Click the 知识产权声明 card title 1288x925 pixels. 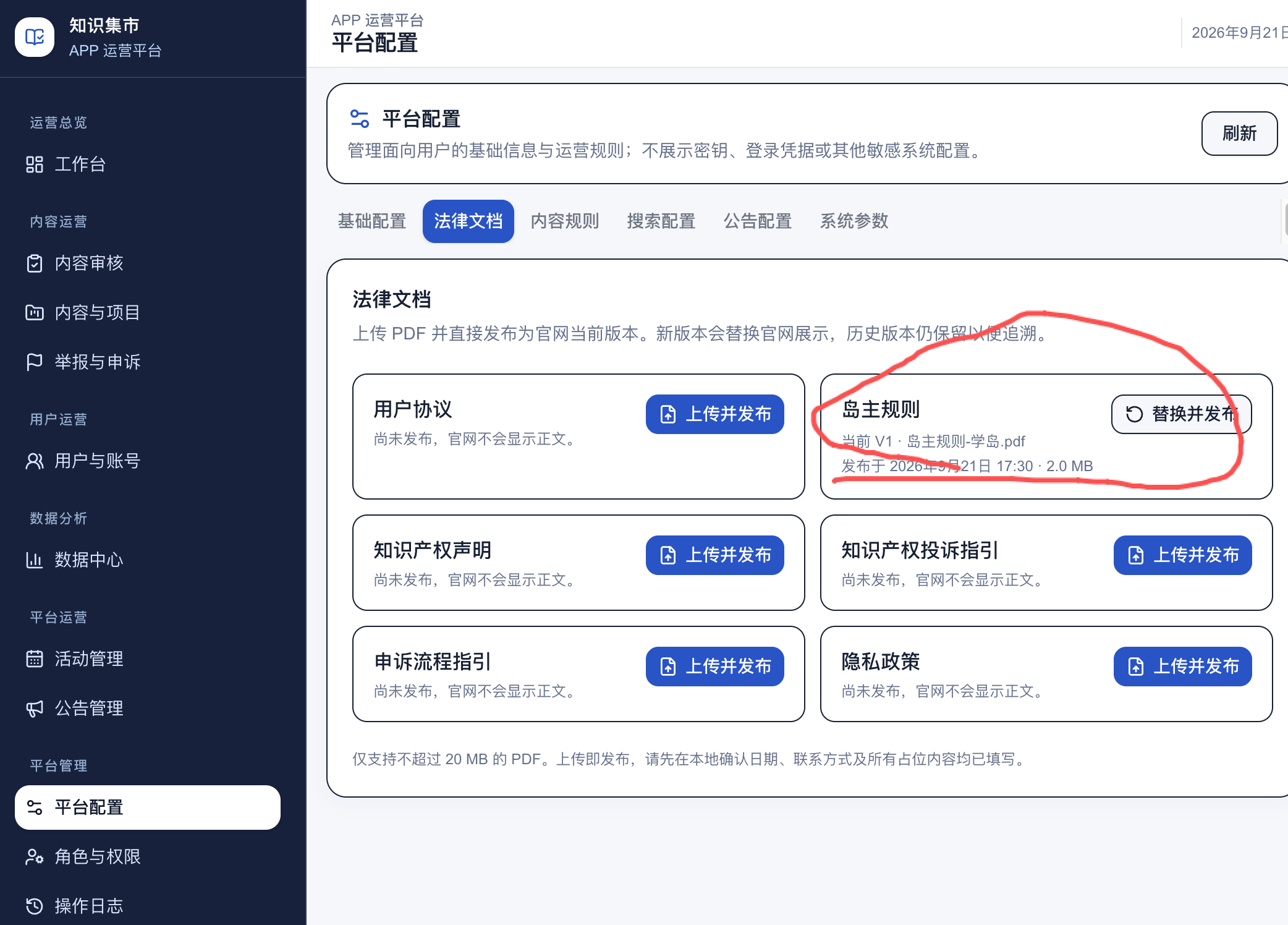(x=433, y=550)
